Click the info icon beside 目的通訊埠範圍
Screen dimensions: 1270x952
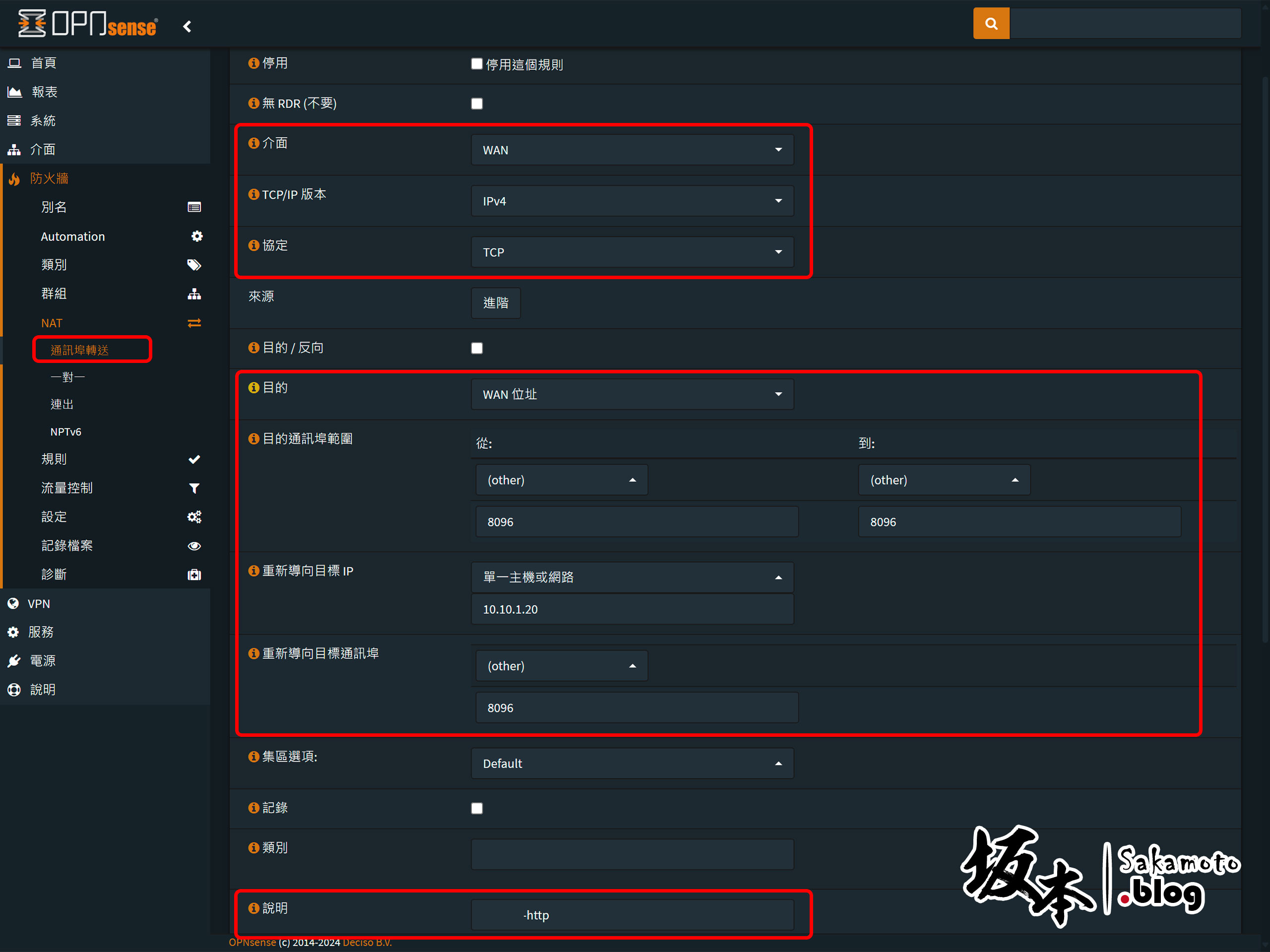(x=254, y=439)
